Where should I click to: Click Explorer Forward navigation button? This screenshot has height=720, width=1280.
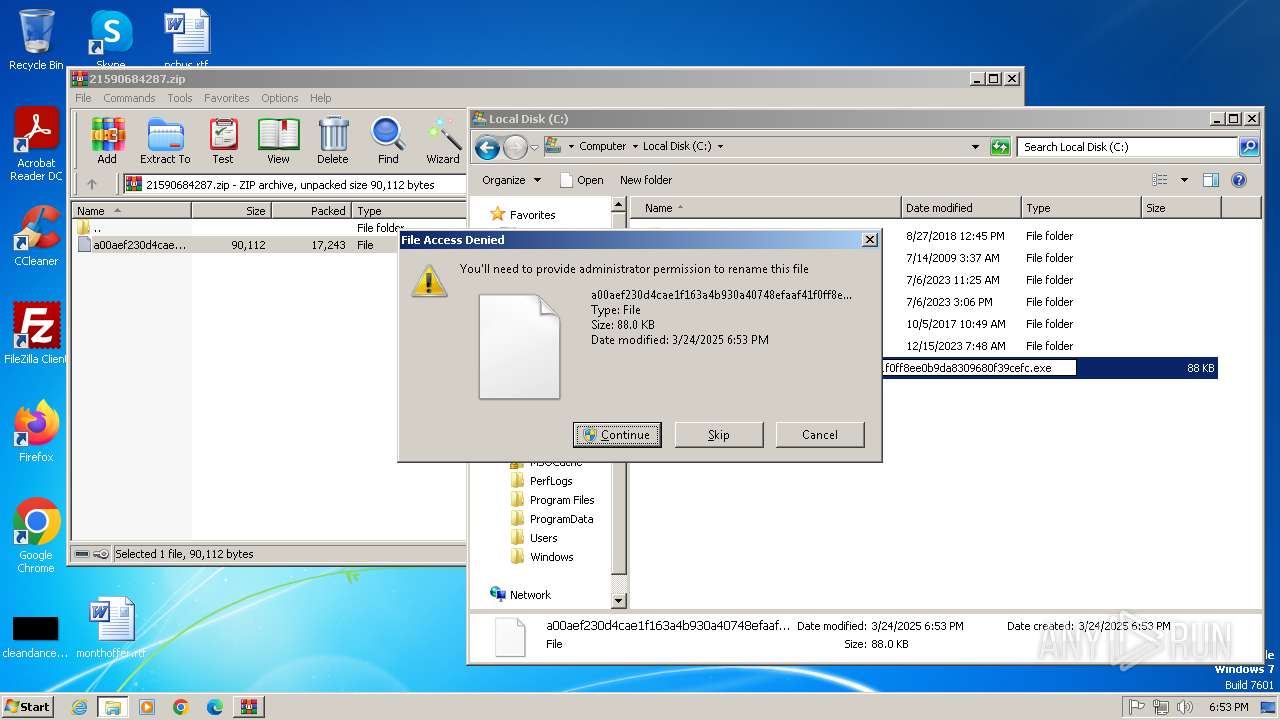pyautogui.click(x=515, y=148)
